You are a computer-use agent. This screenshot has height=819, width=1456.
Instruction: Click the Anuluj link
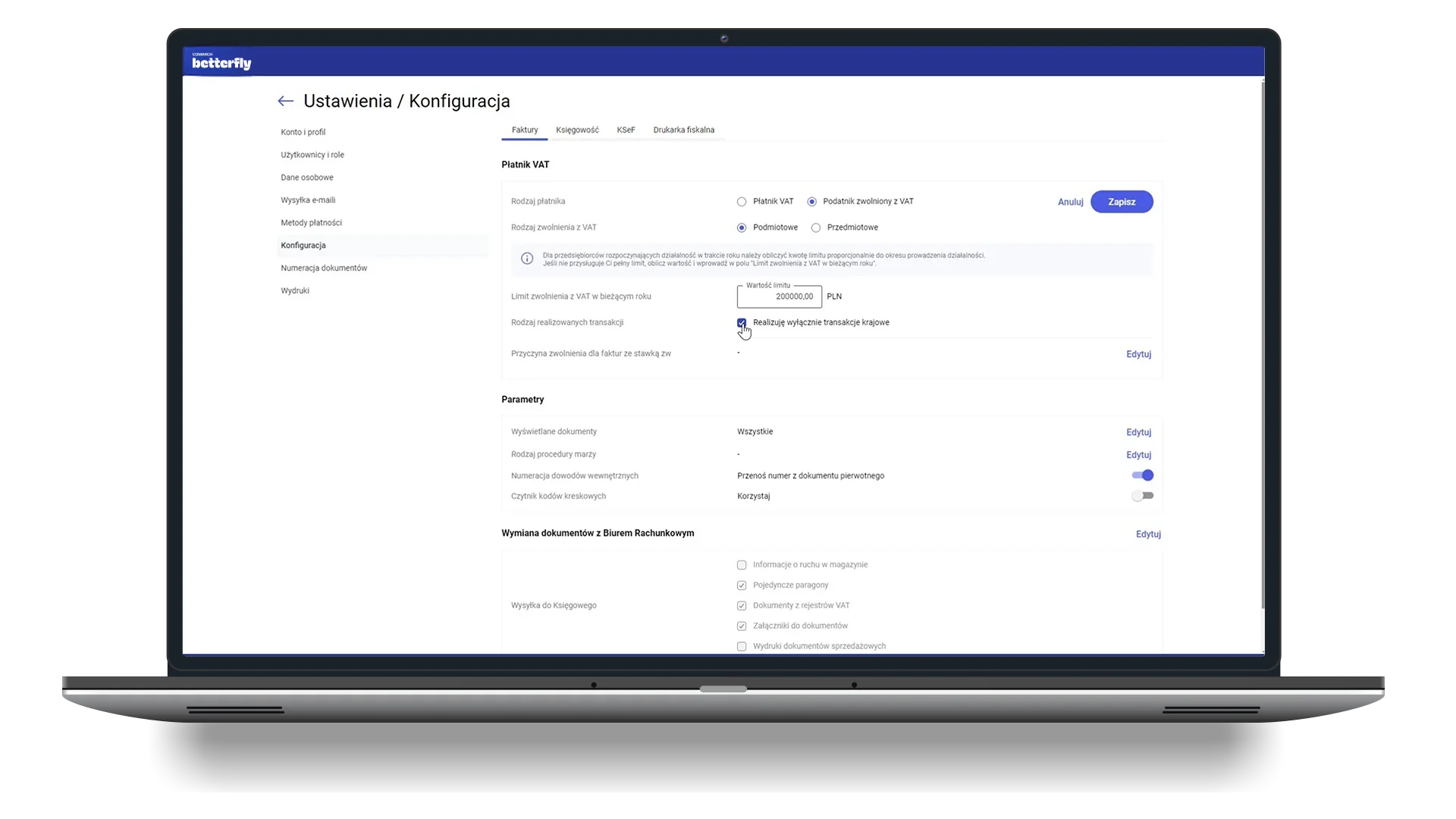click(x=1070, y=202)
